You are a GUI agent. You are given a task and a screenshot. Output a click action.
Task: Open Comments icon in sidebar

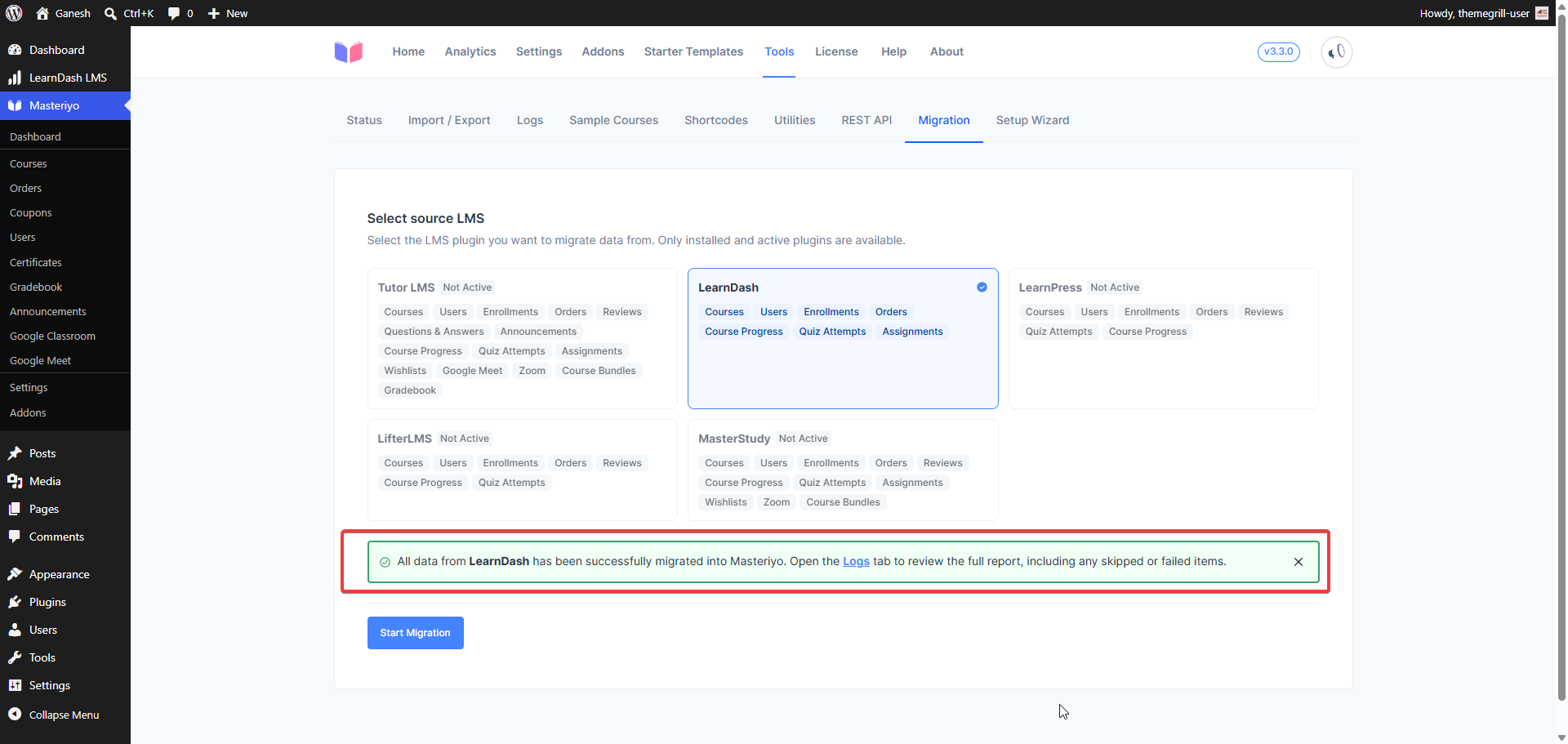(15, 537)
